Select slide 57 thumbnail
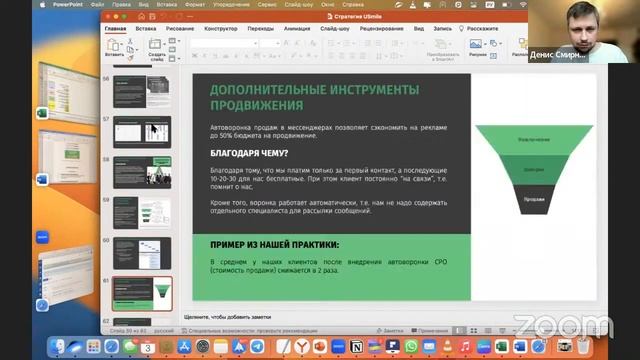 142,132
